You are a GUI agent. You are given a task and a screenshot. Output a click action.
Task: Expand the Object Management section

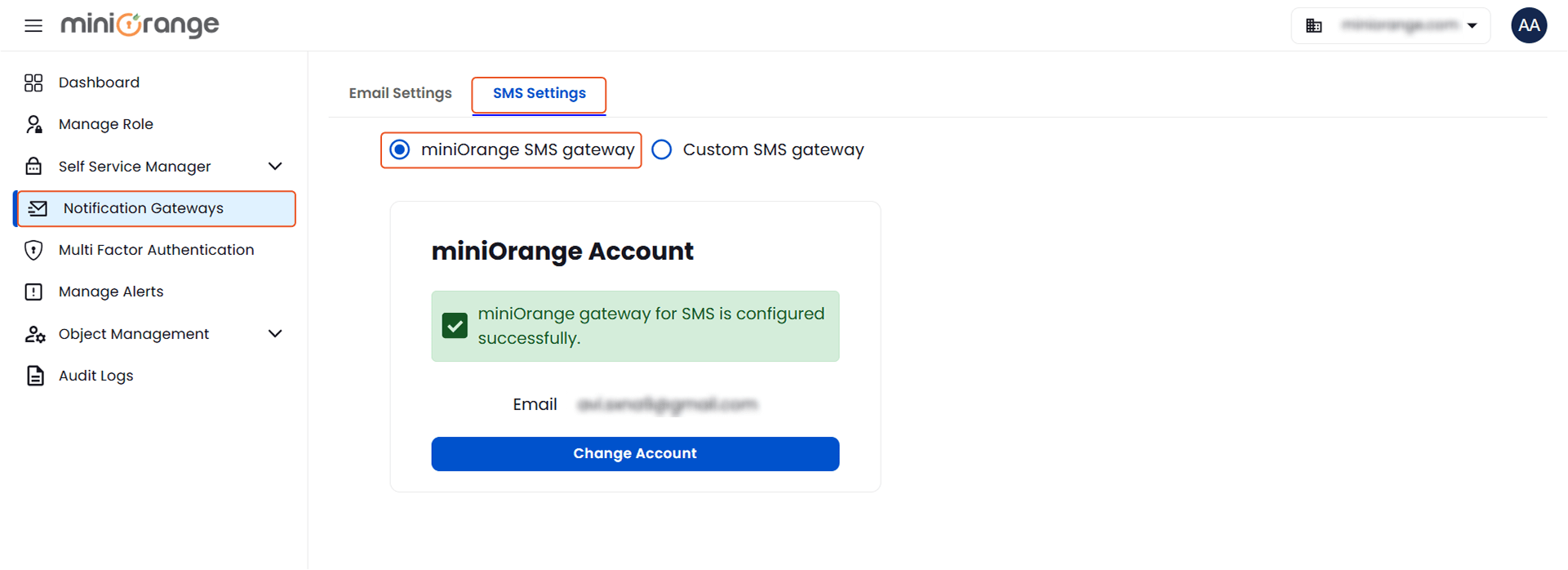coord(276,334)
